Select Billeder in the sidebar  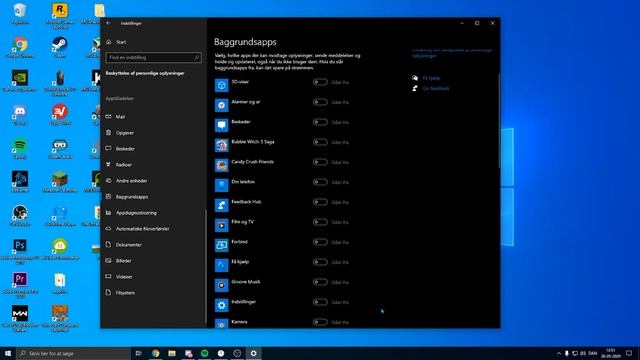pos(153,260)
